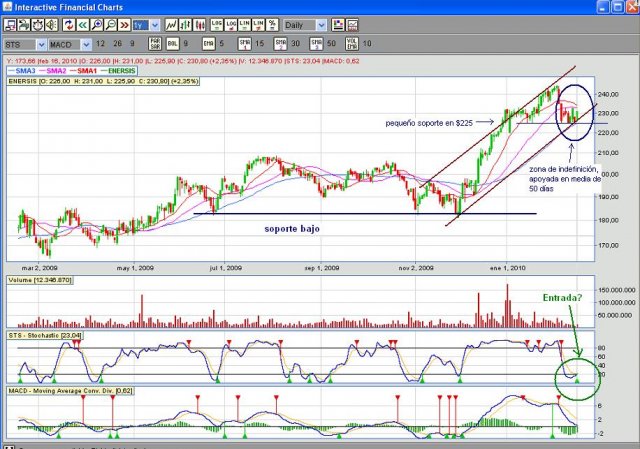The width and height of the screenshot is (640, 449).
Task: Zoom out with the minus magnifier
Action: pyautogui.click(x=110, y=25)
